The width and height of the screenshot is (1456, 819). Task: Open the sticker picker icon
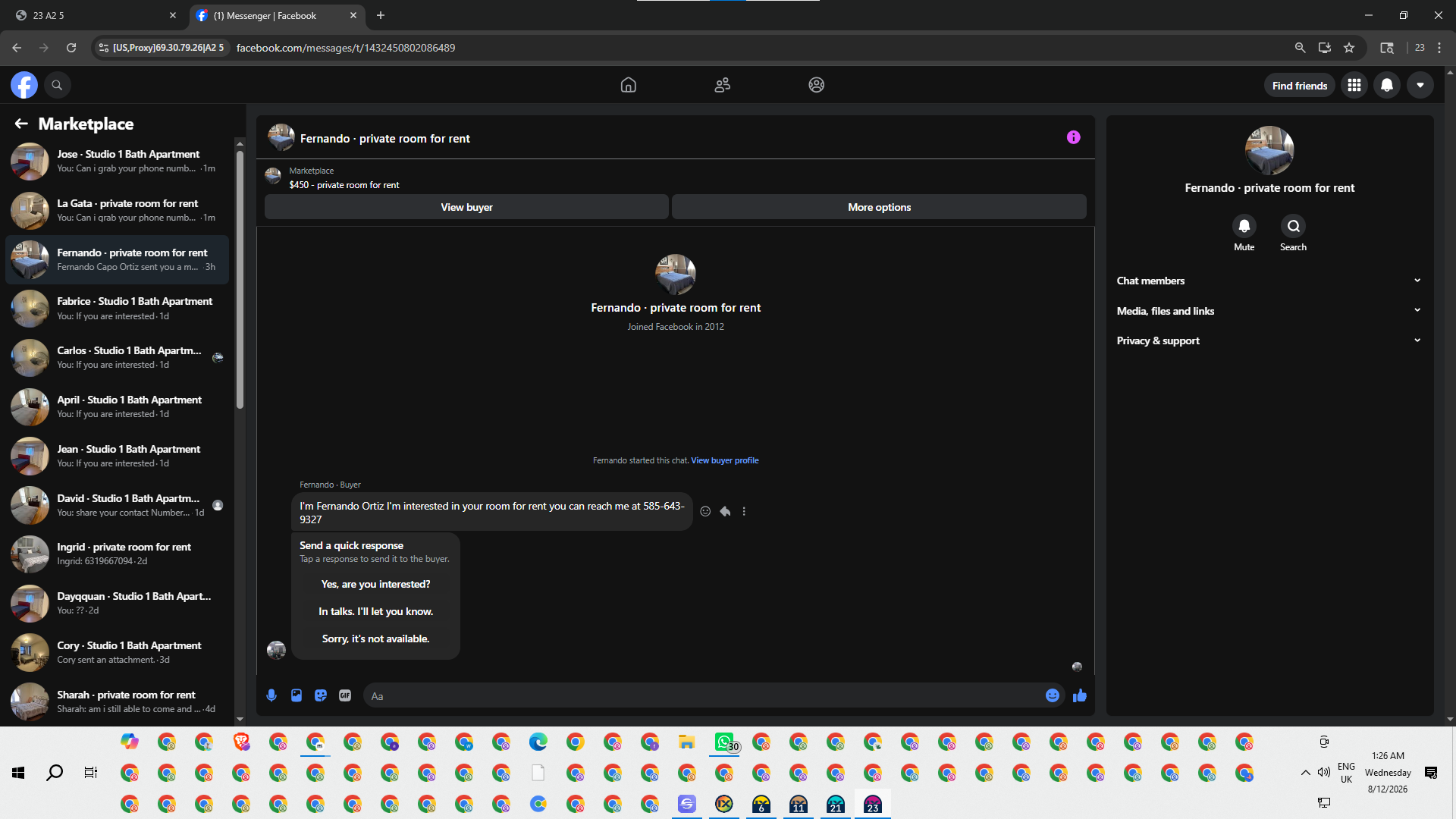click(321, 695)
